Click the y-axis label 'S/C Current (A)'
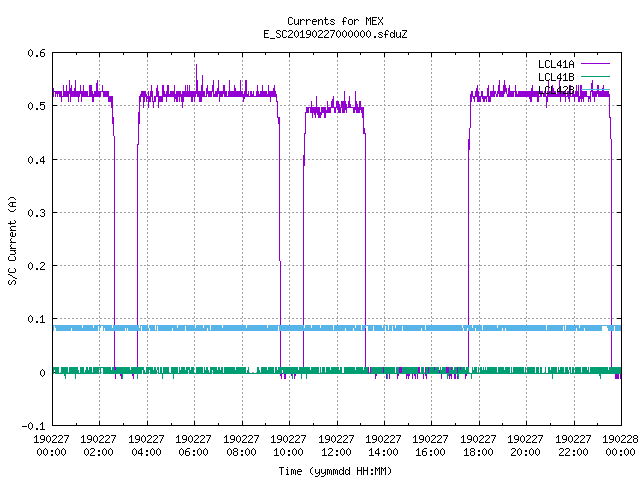 (x=12, y=240)
